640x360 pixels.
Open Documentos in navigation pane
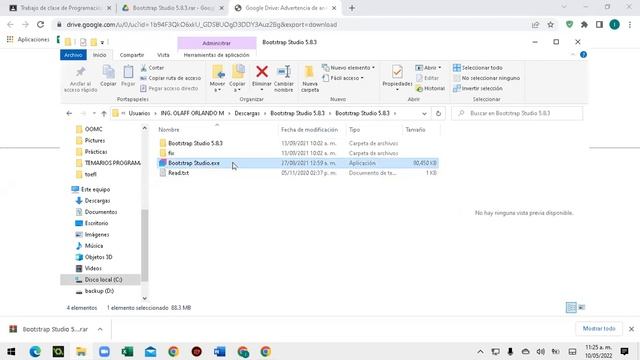(100, 212)
